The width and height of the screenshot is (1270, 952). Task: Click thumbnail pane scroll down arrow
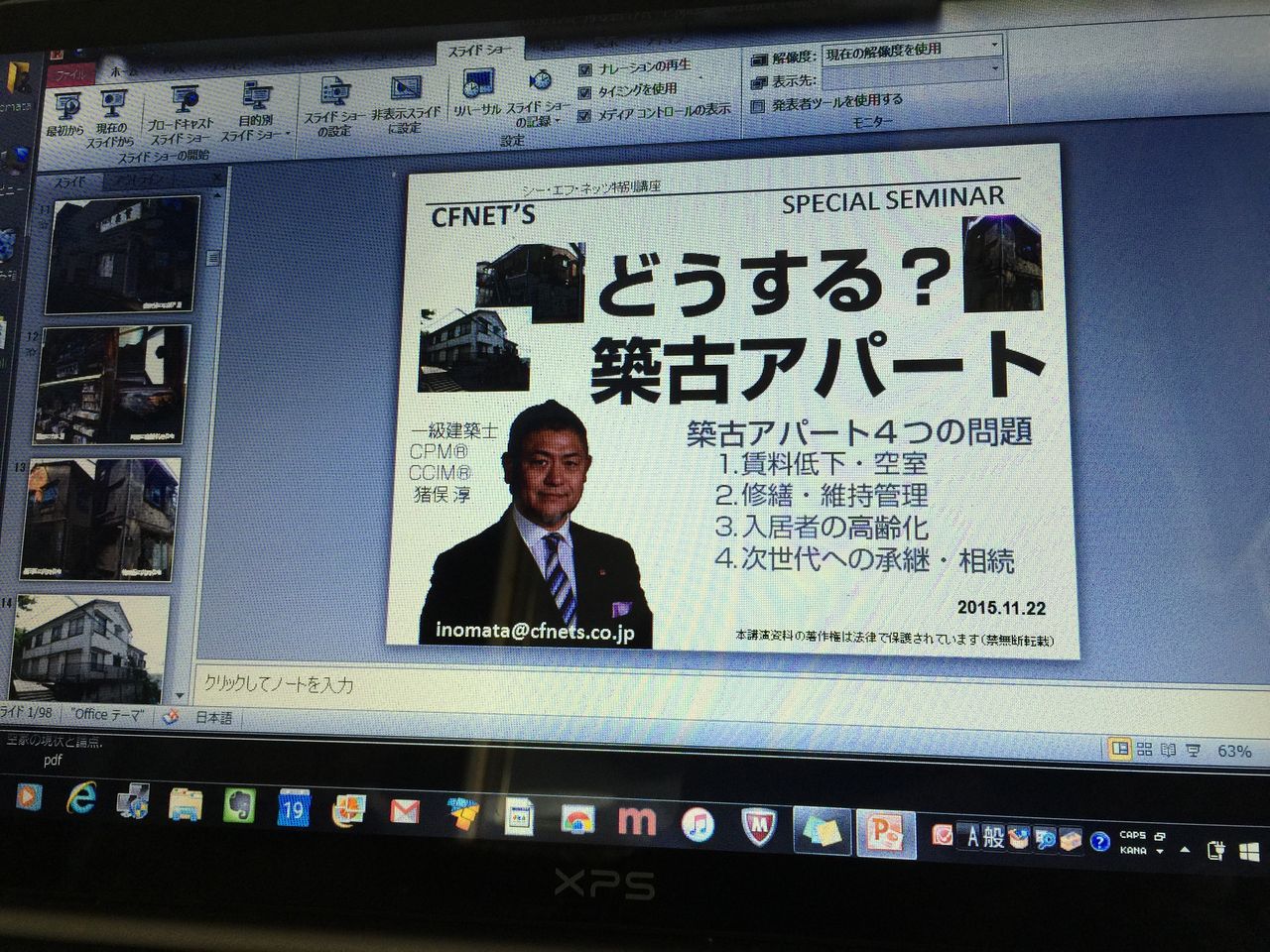pos(180,695)
